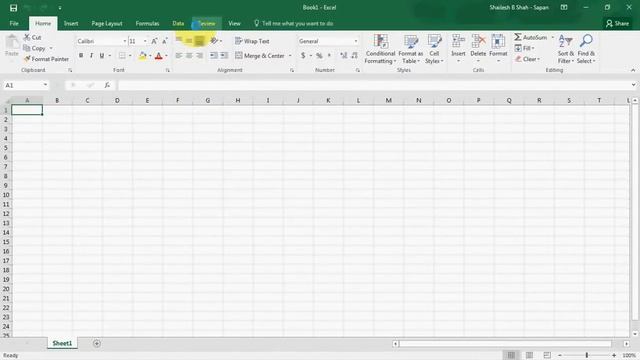
Task: Switch to the View tab
Action: (234, 24)
